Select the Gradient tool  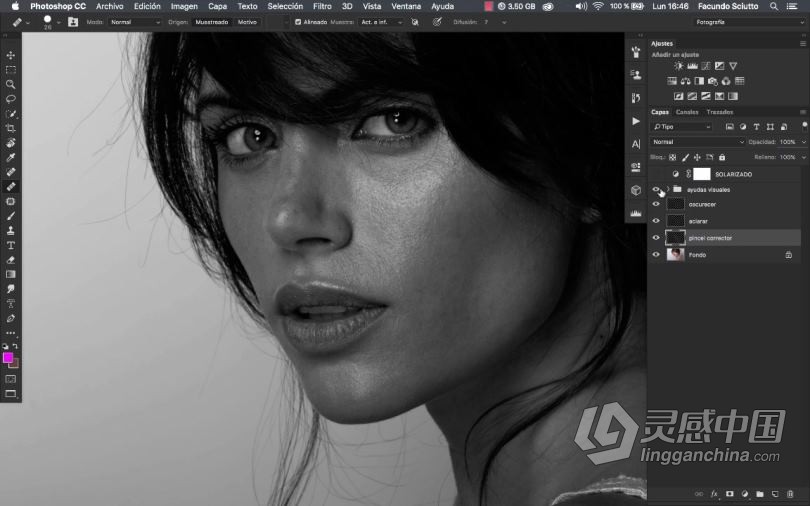click(10, 274)
